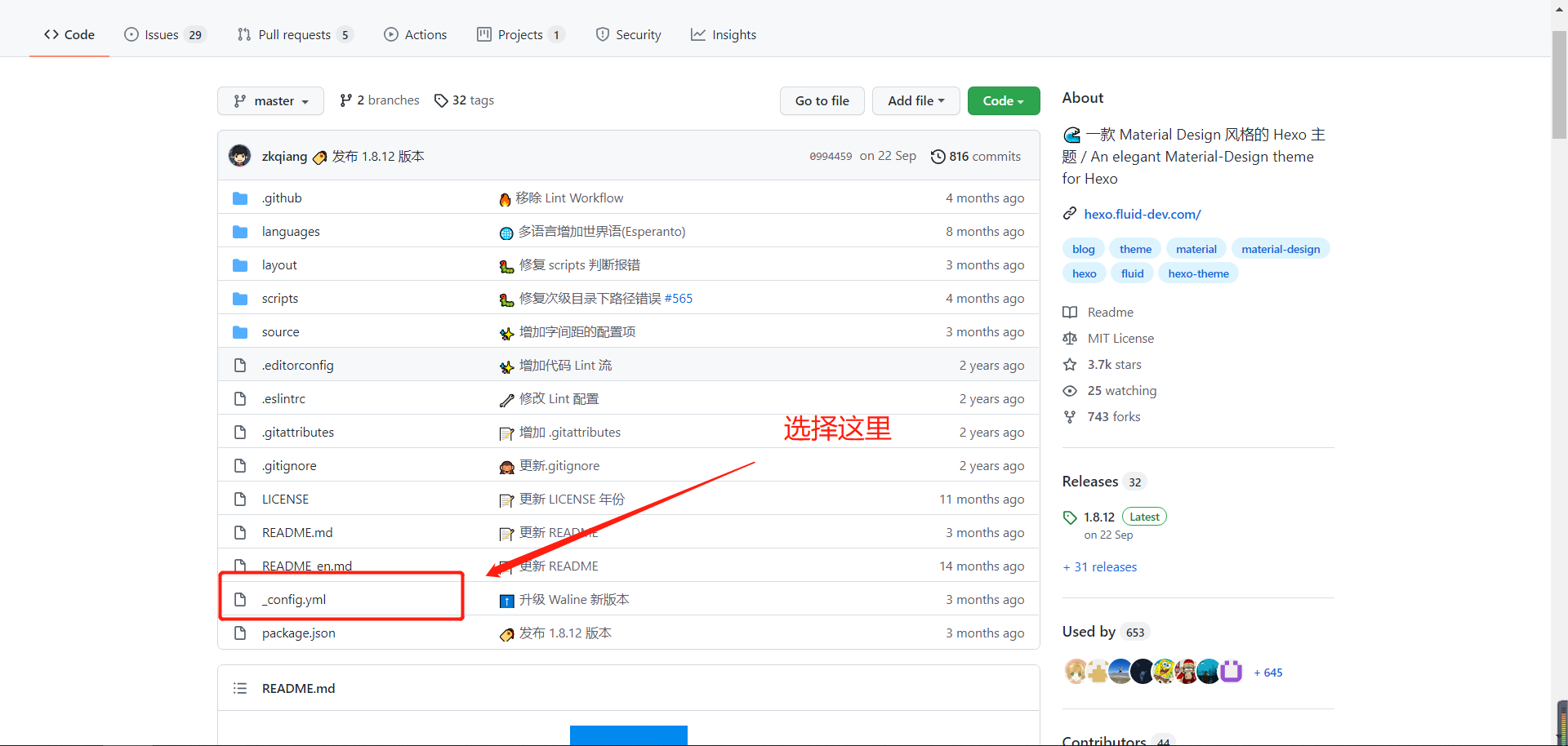This screenshot has width=1568, height=746.
Task: Click the material topic tag
Action: tap(1196, 249)
